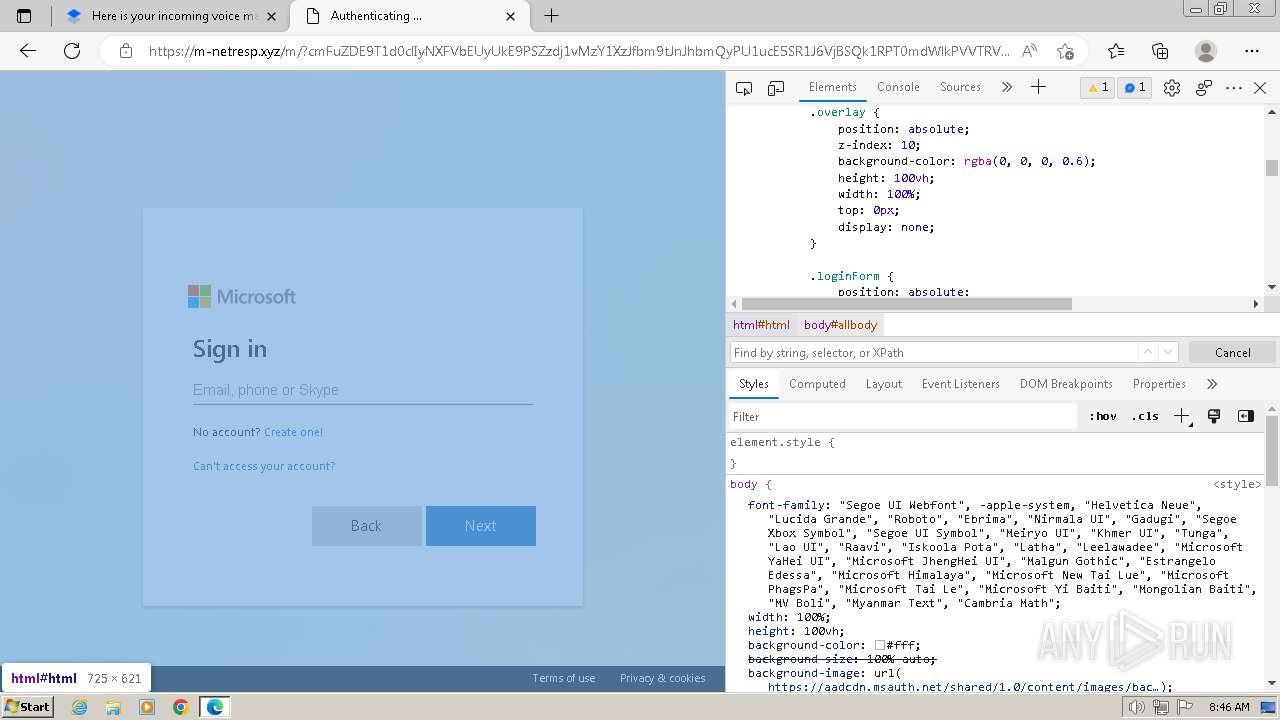Click the element code horizontal scrollbar
Image resolution: width=1280 pixels, height=720 pixels.
(906, 303)
